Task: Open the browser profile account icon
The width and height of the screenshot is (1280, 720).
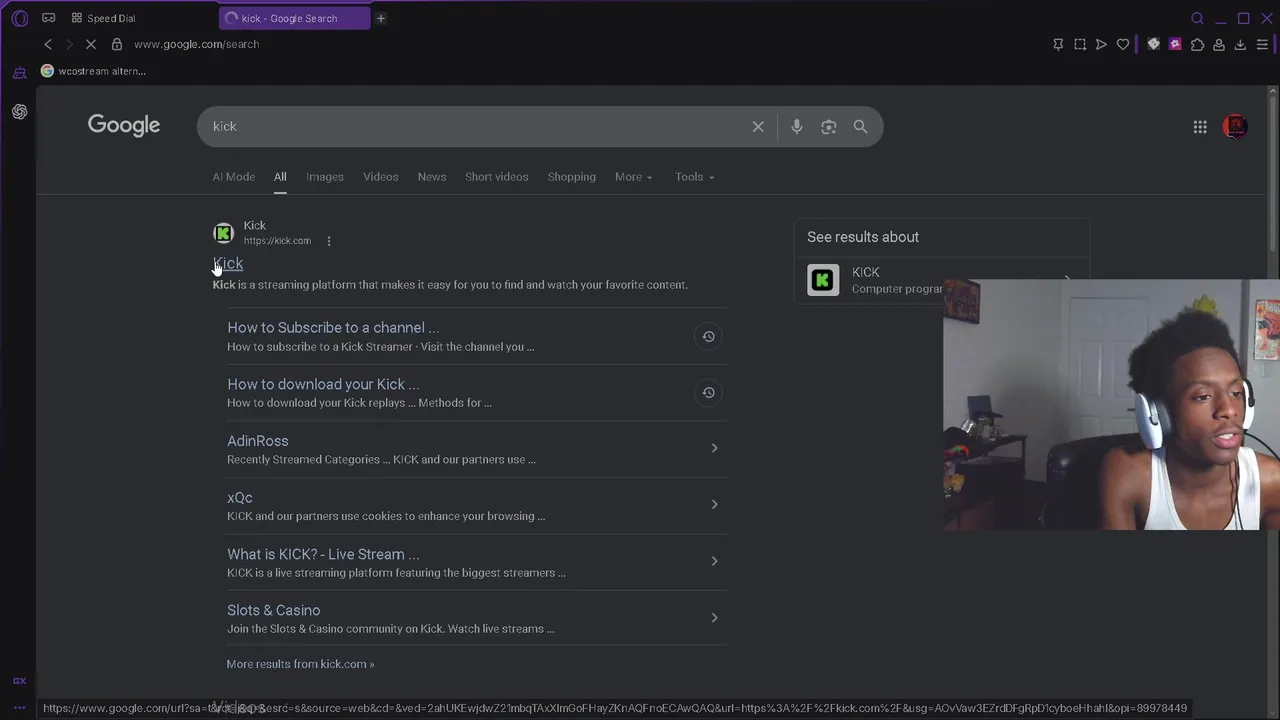Action: point(1219,44)
